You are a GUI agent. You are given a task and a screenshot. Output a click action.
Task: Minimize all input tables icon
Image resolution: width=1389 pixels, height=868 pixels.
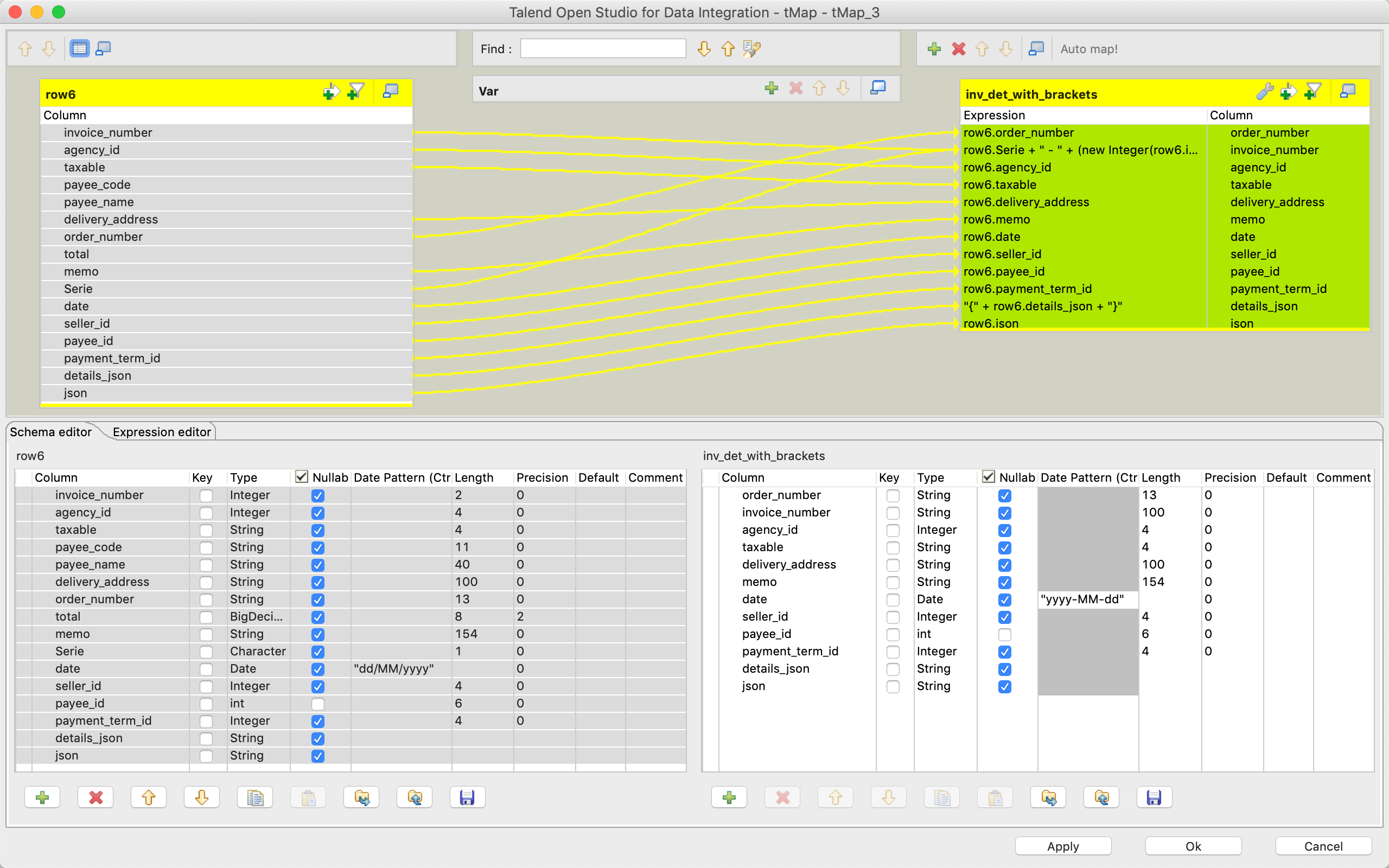[x=103, y=49]
